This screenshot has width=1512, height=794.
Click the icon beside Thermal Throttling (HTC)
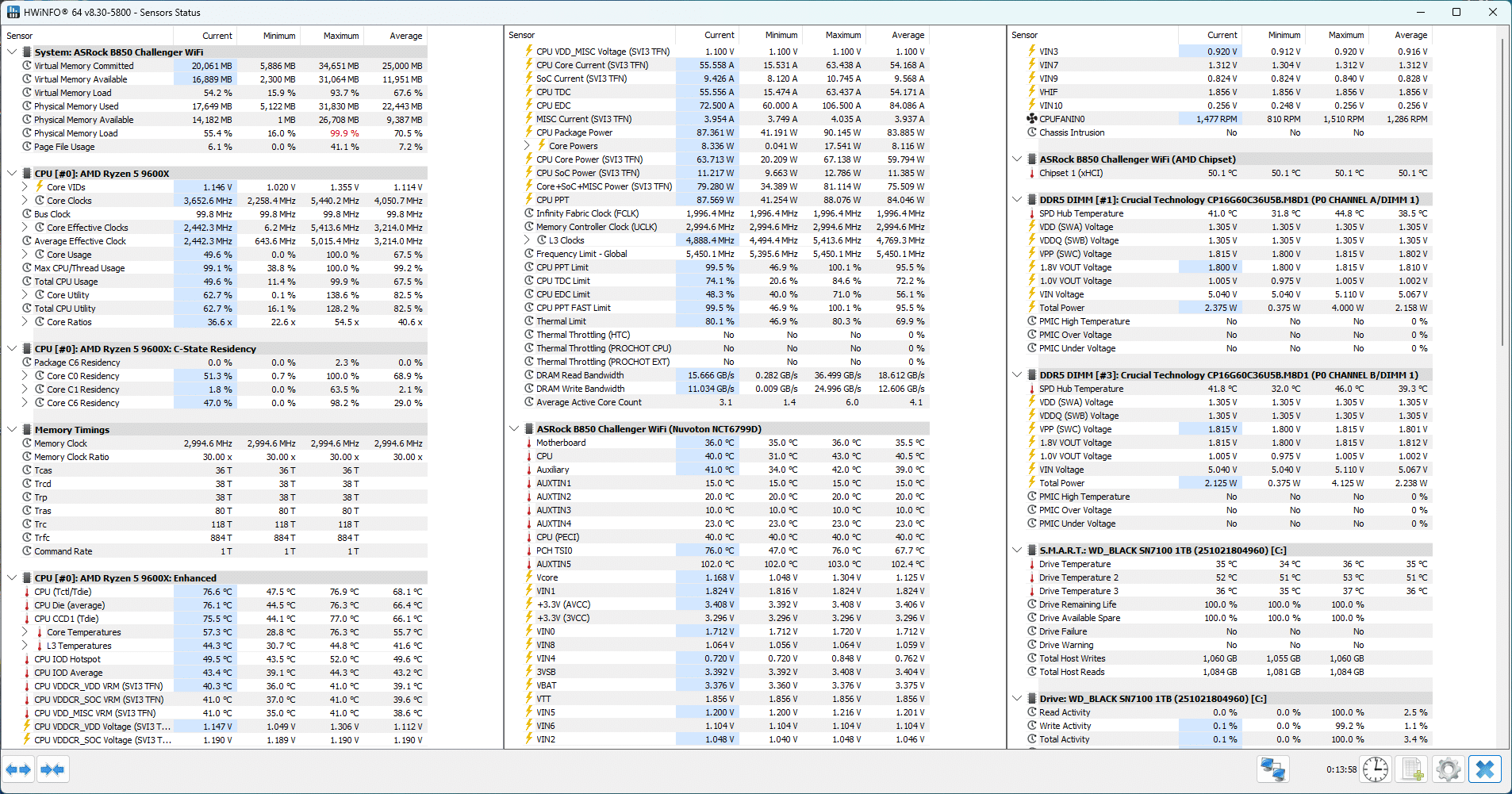[x=529, y=335]
